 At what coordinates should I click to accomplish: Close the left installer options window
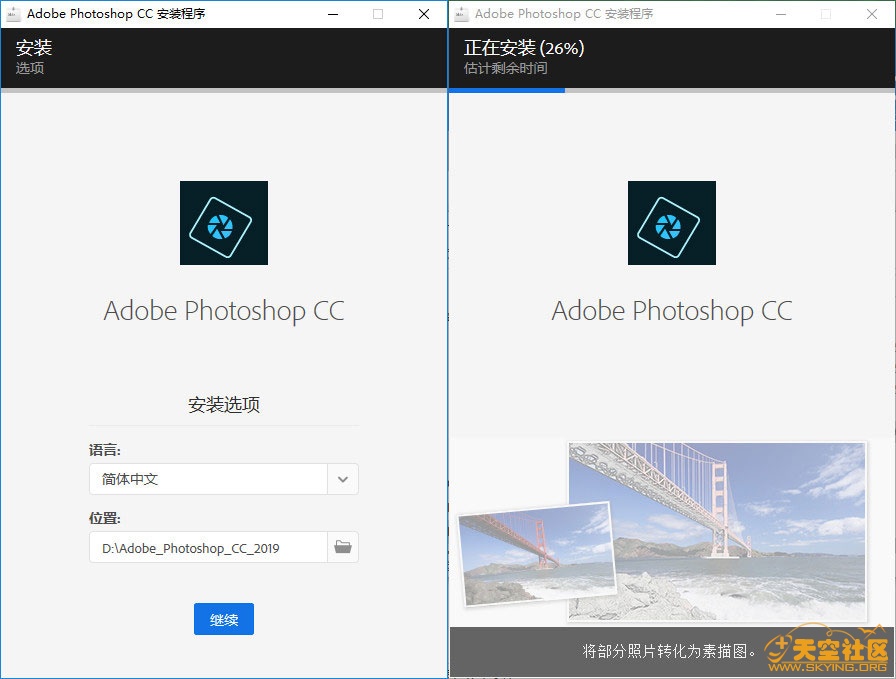click(424, 14)
